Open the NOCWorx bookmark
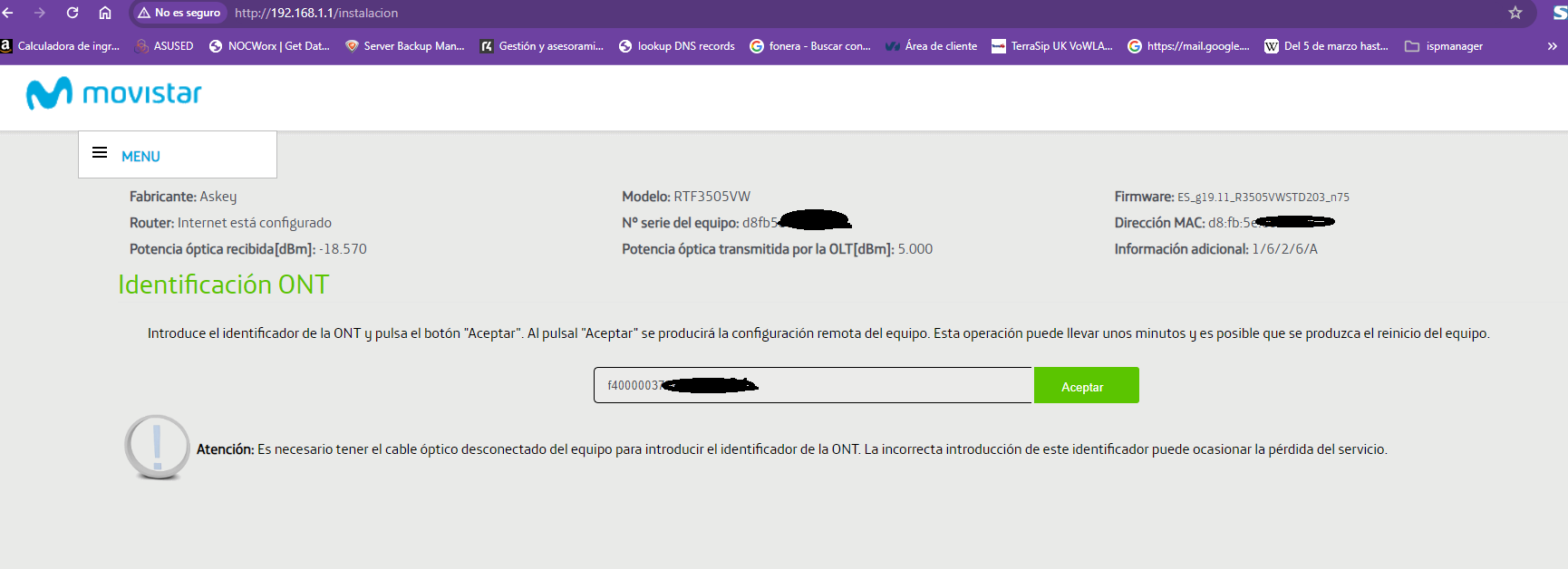 [x=269, y=46]
